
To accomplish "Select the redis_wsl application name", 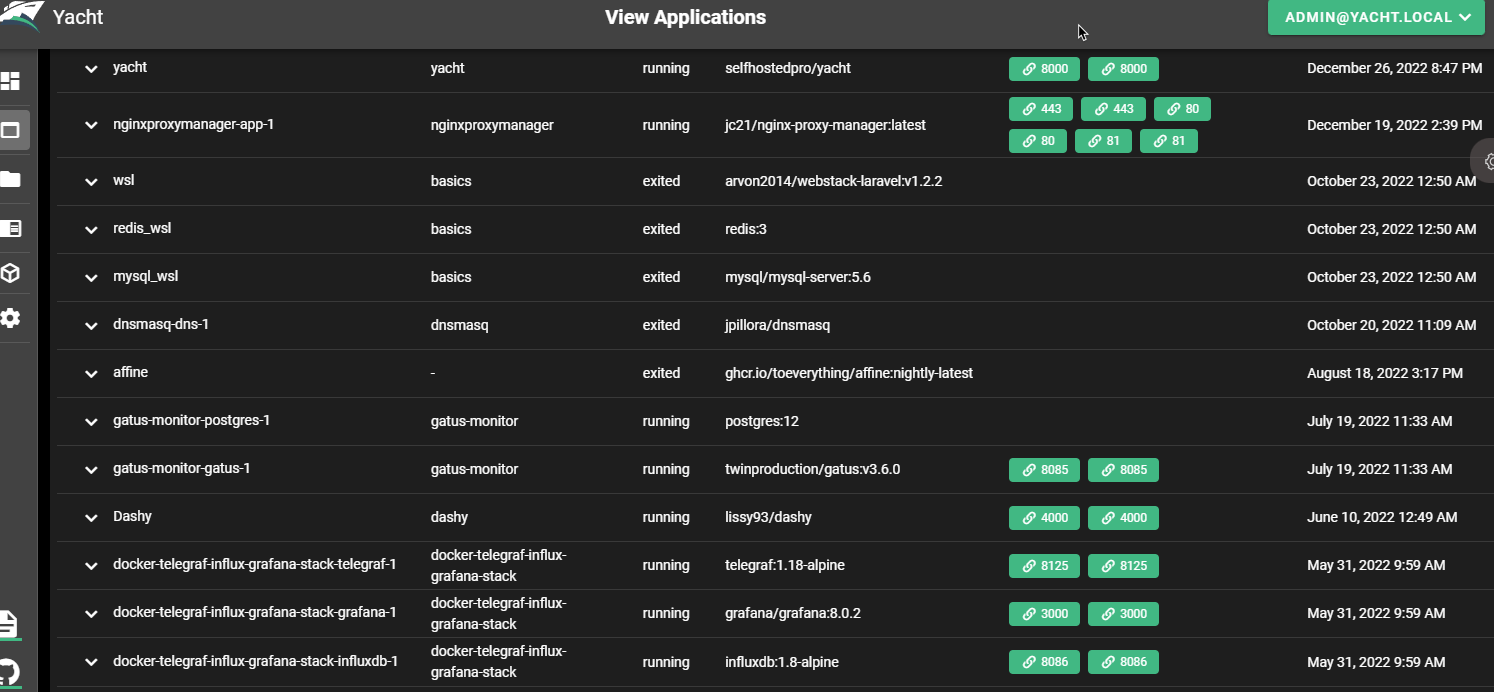I will (x=142, y=229).
